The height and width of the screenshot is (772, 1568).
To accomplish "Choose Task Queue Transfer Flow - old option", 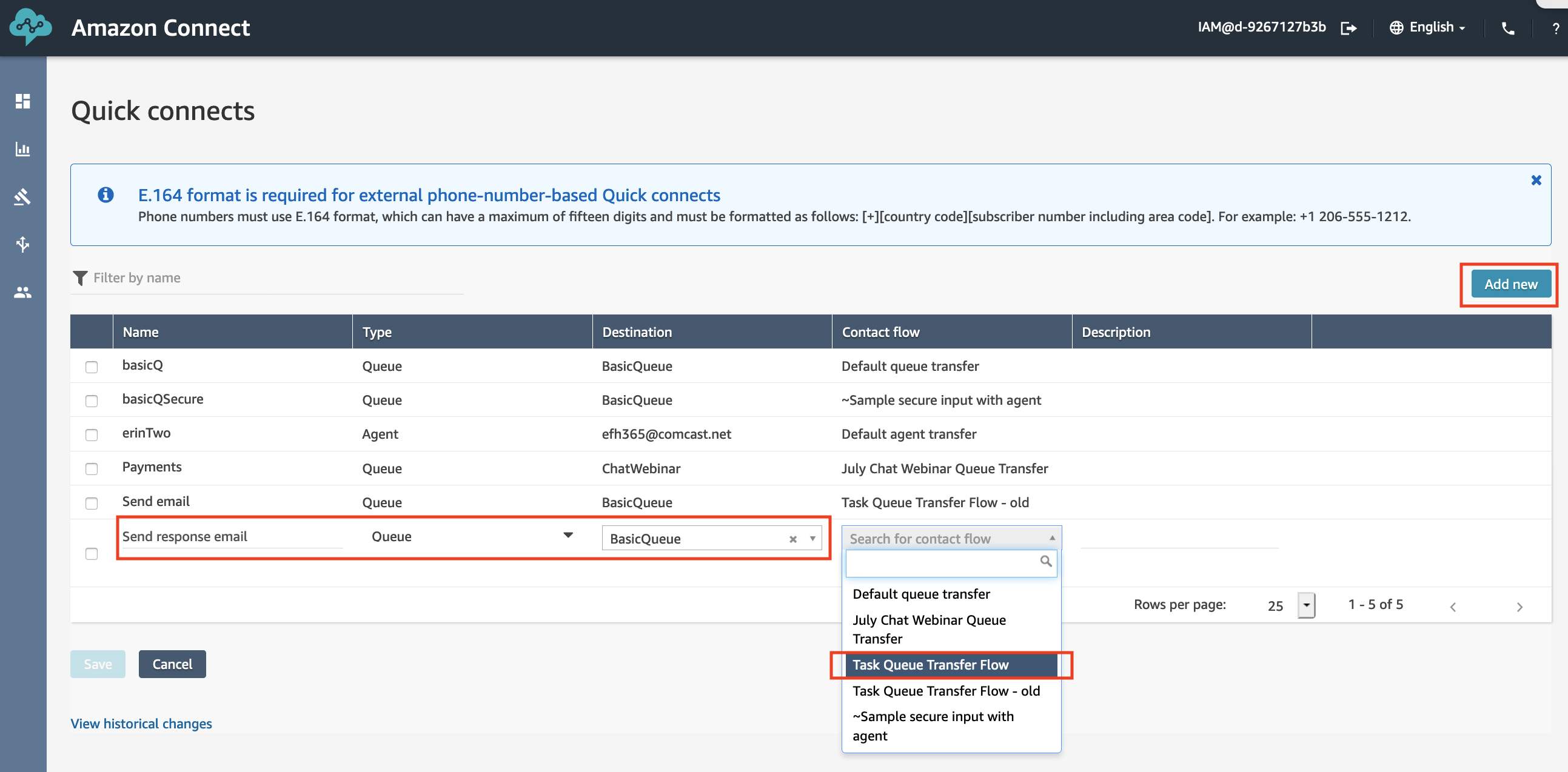I will tap(951, 690).
